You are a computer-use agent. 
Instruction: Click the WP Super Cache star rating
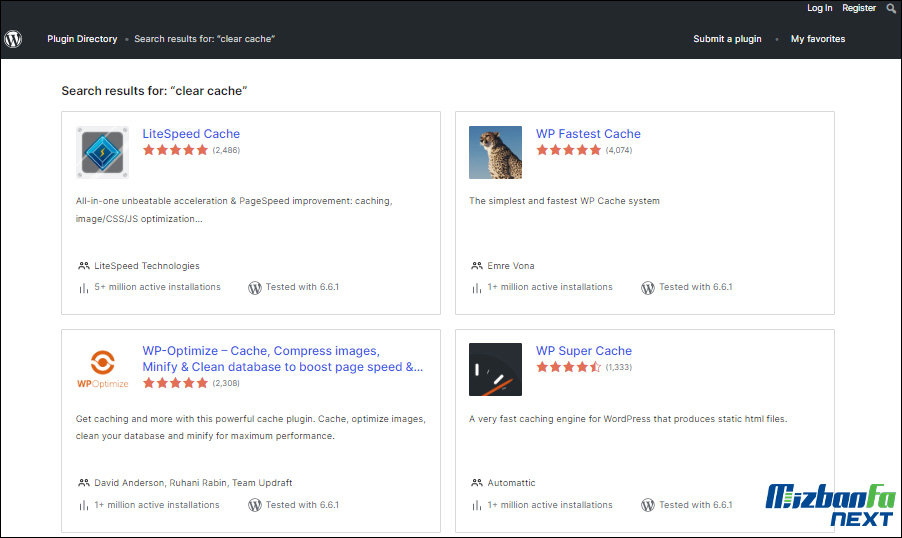click(x=568, y=367)
